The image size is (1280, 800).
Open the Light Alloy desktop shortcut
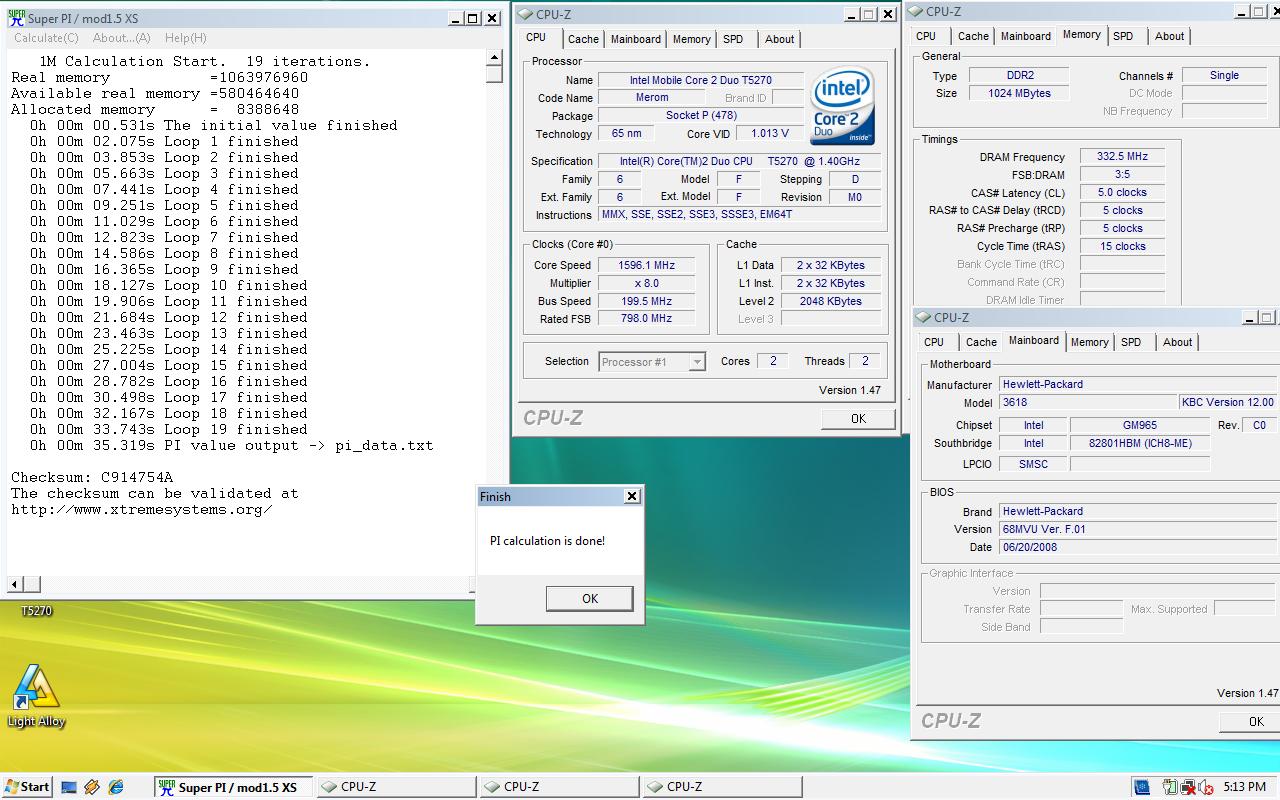point(35,695)
